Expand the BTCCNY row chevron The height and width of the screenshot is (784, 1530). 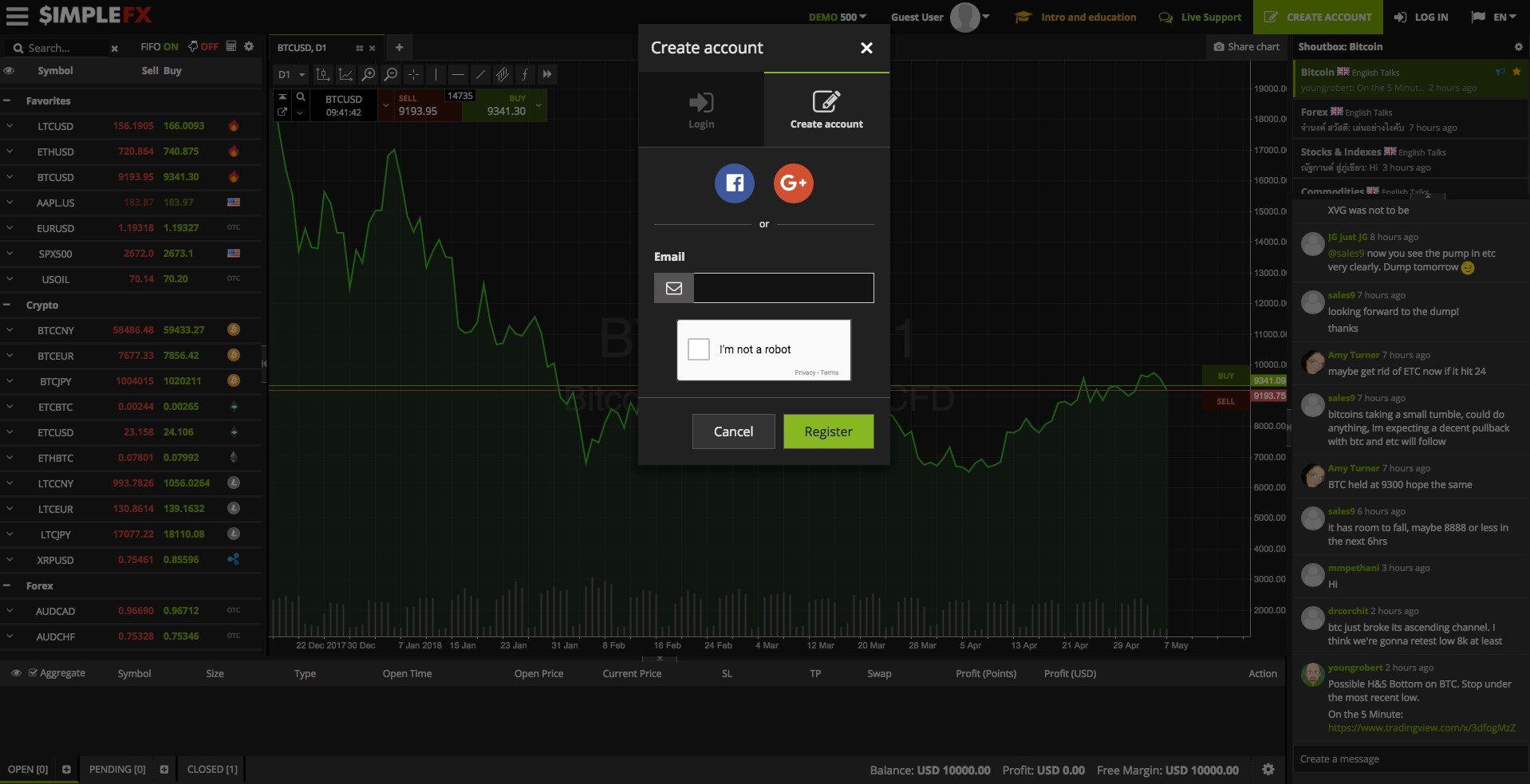[10, 329]
